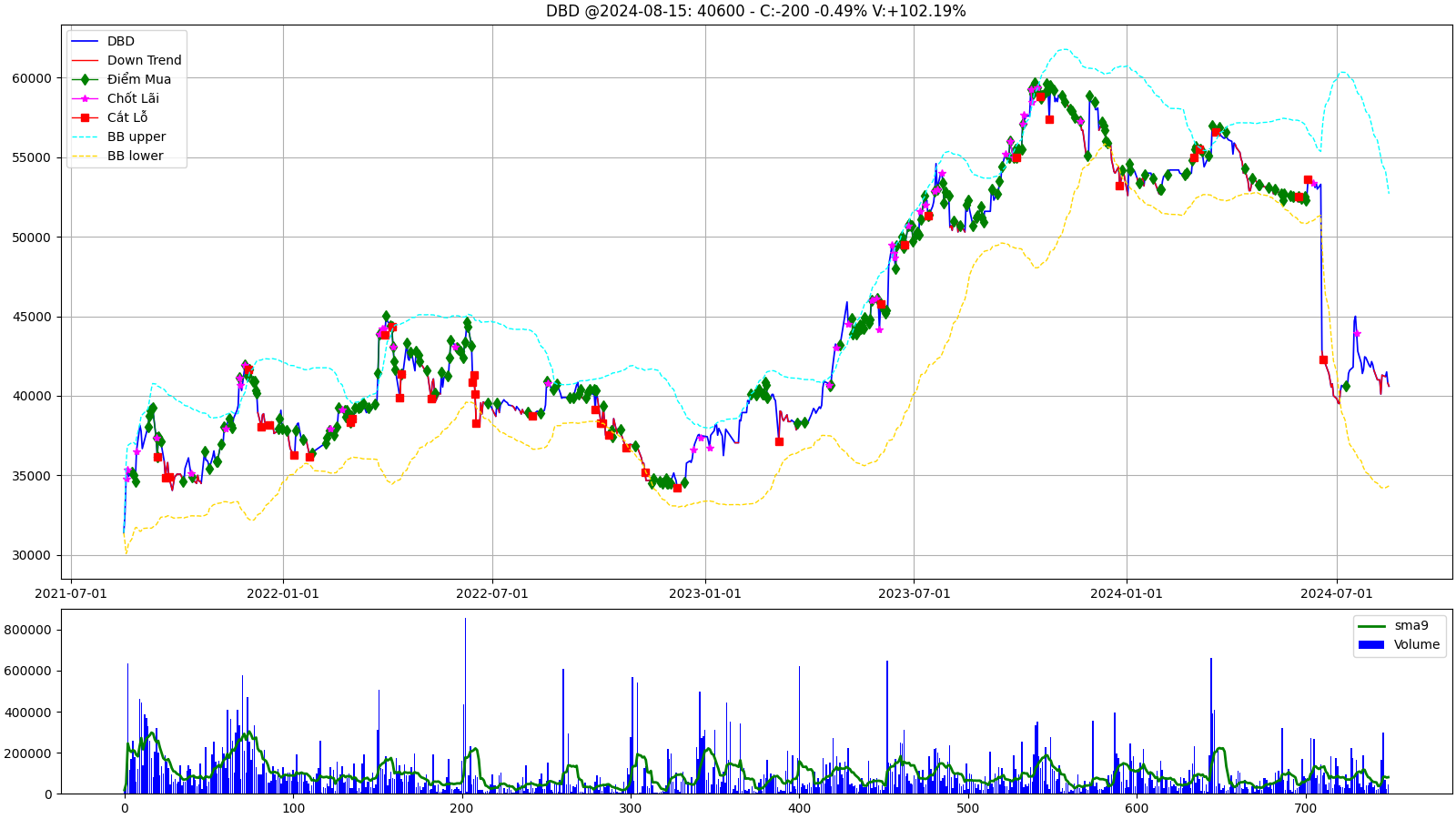Screen dimensions: 1456x819
Task: Select the BB lower legend entry
Action: pyautogui.click(x=117, y=156)
